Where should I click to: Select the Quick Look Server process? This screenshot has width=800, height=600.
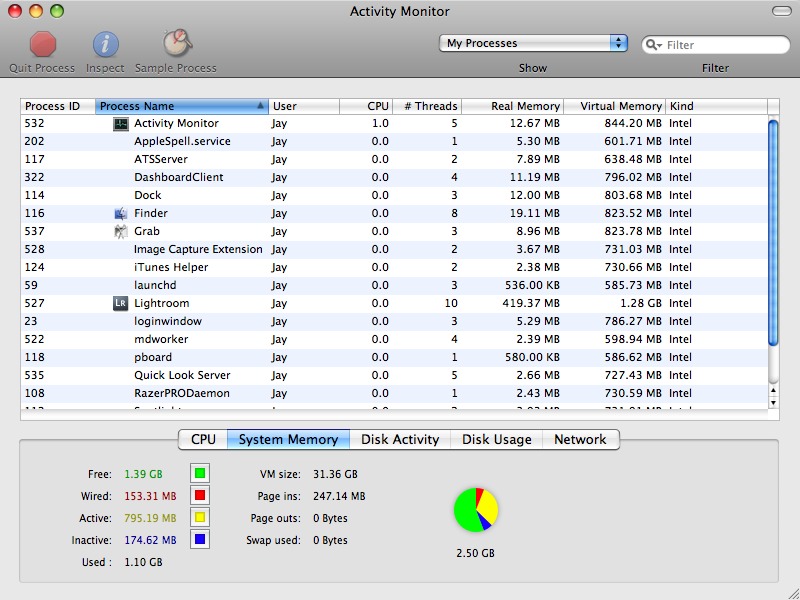click(x=394, y=376)
